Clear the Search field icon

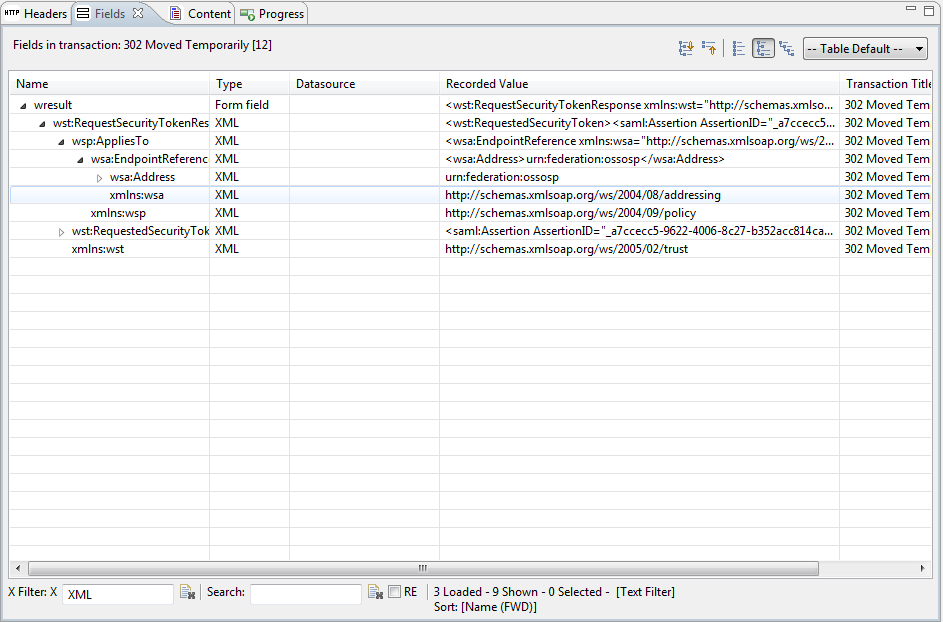pos(375,593)
